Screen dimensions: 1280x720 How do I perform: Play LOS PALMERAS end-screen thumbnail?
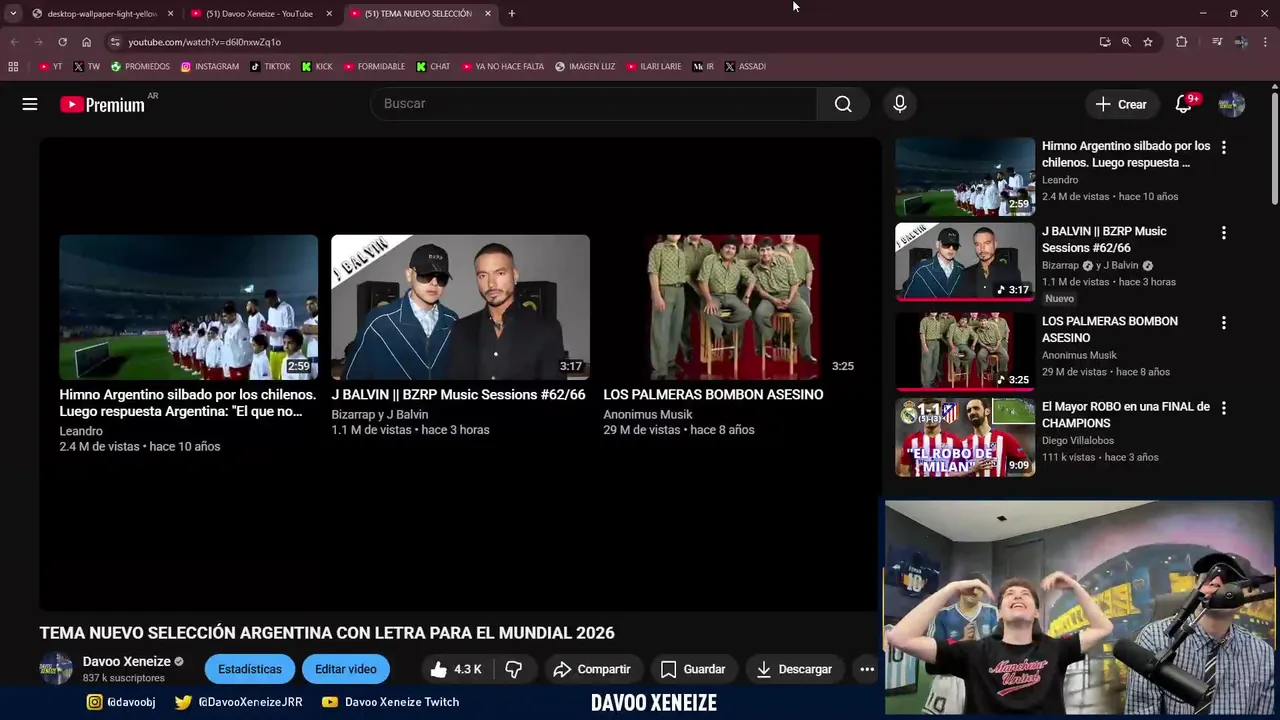click(732, 307)
